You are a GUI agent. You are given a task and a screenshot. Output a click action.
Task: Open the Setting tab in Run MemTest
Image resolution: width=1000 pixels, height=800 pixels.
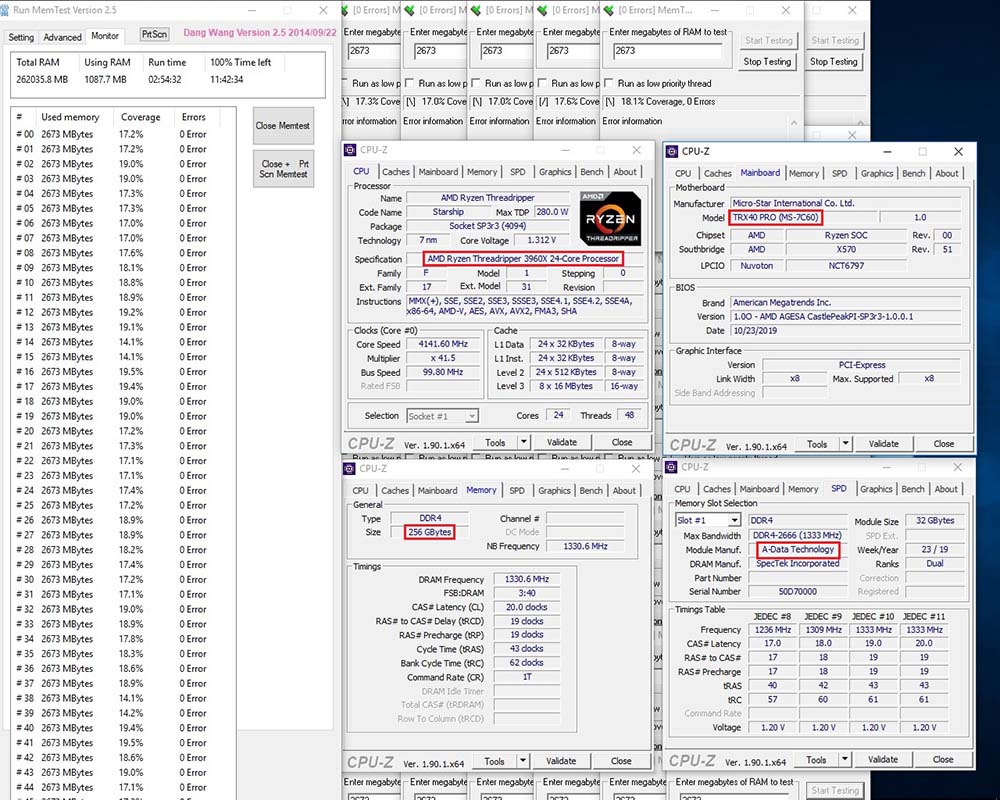tap(21, 37)
